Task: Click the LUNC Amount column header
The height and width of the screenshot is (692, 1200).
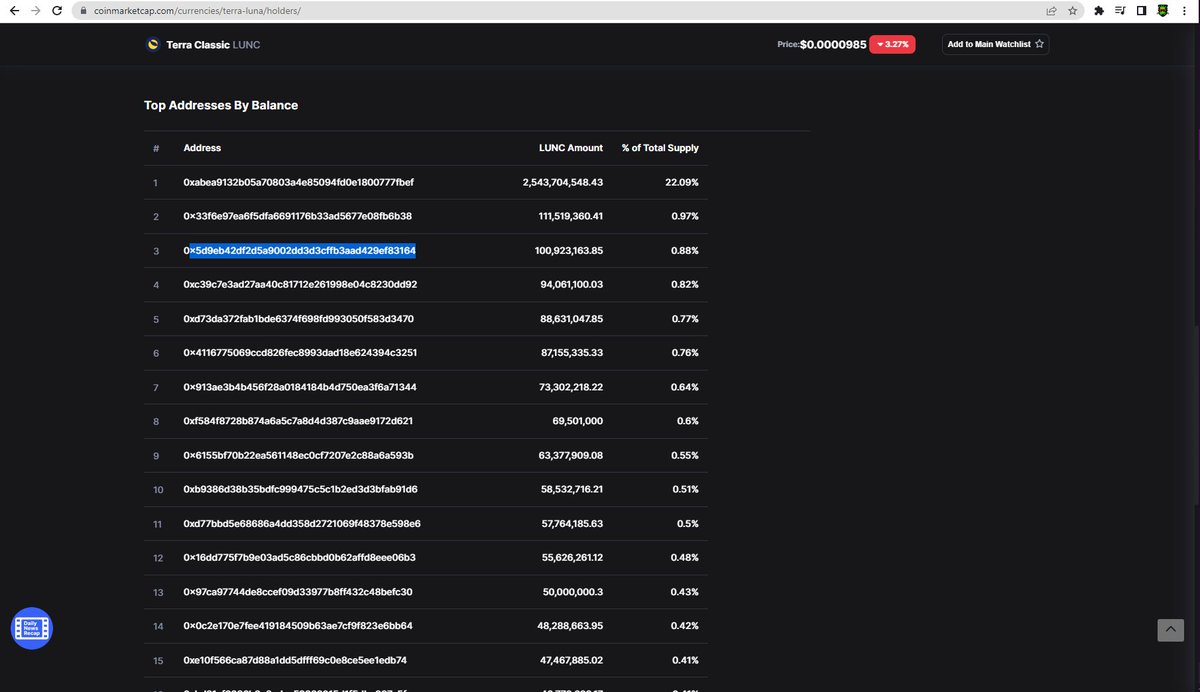Action: [x=571, y=148]
